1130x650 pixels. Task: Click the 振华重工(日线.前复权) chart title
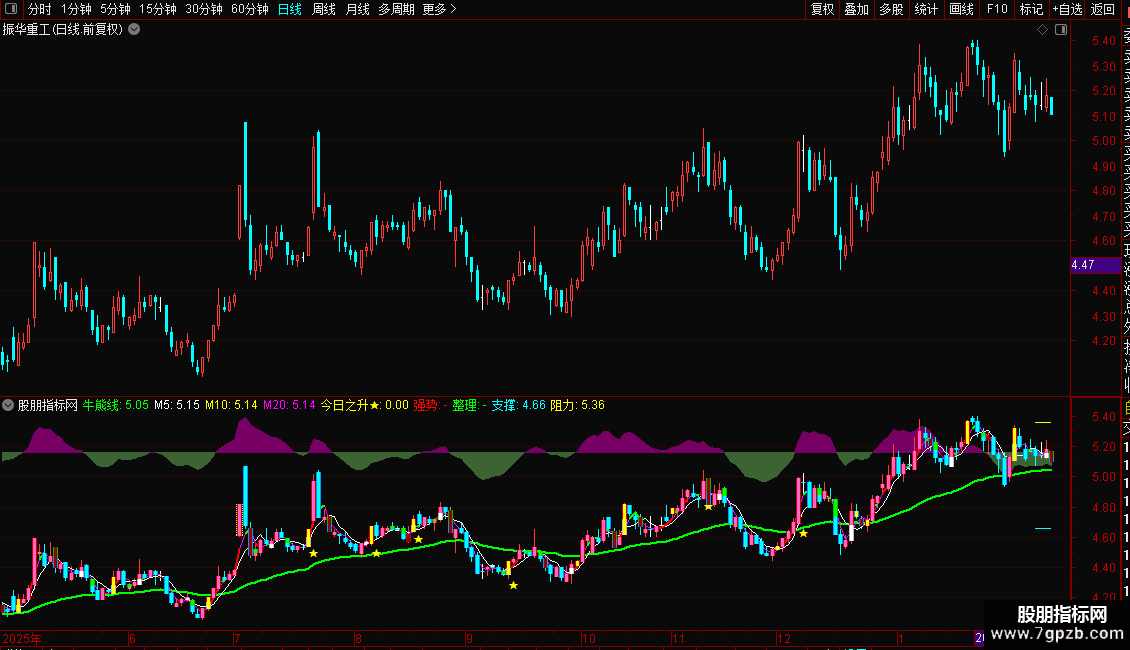point(63,30)
